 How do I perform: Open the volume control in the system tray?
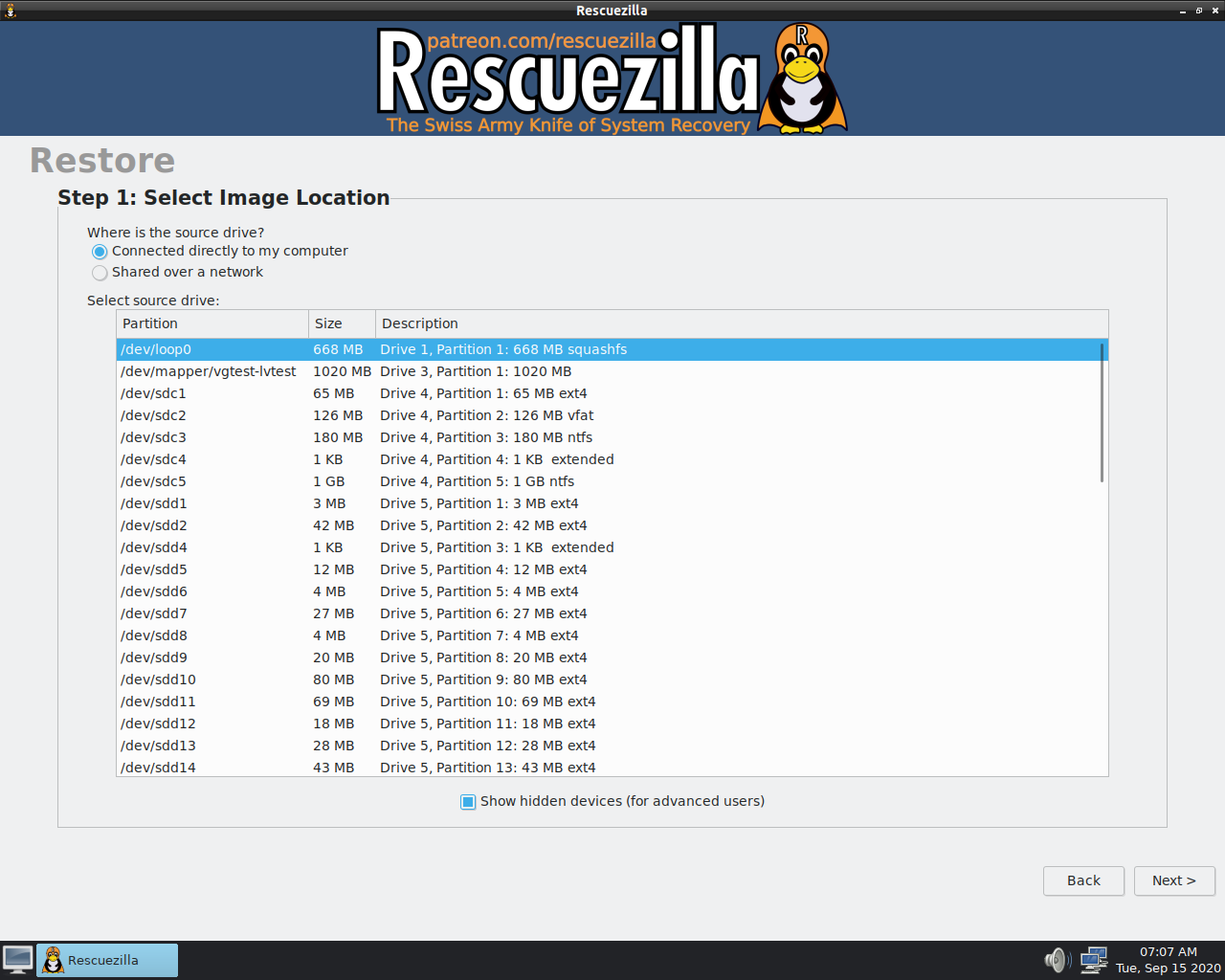1057,960
